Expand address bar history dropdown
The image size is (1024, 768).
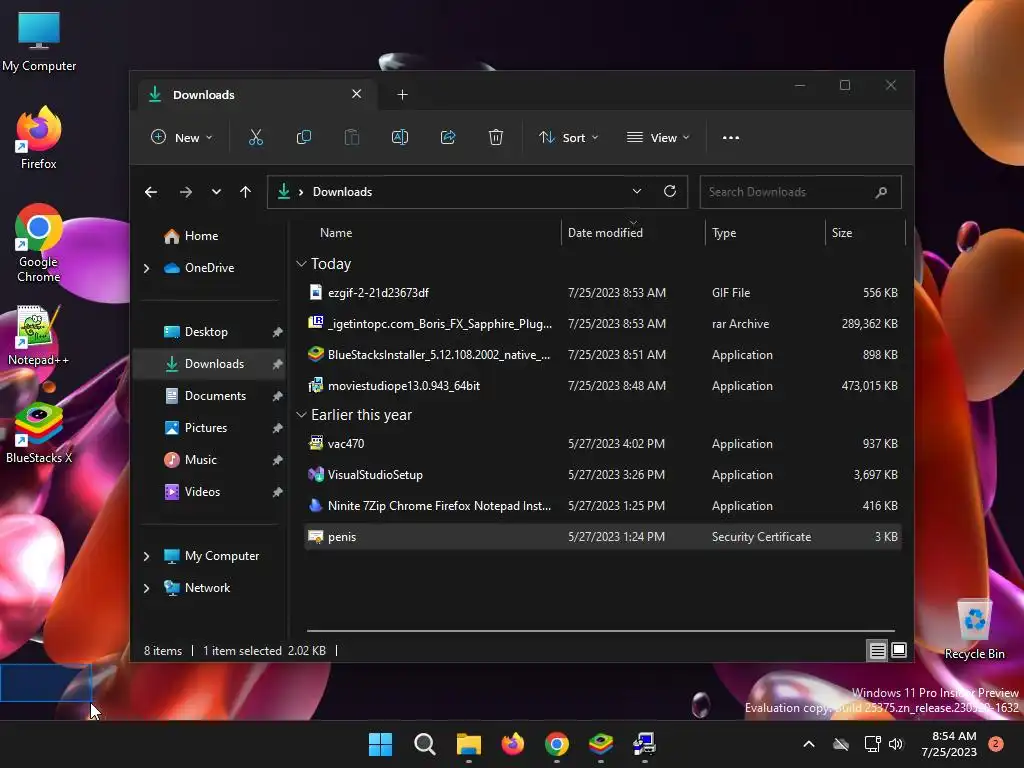pyautogui.click(x=637, y=191)
